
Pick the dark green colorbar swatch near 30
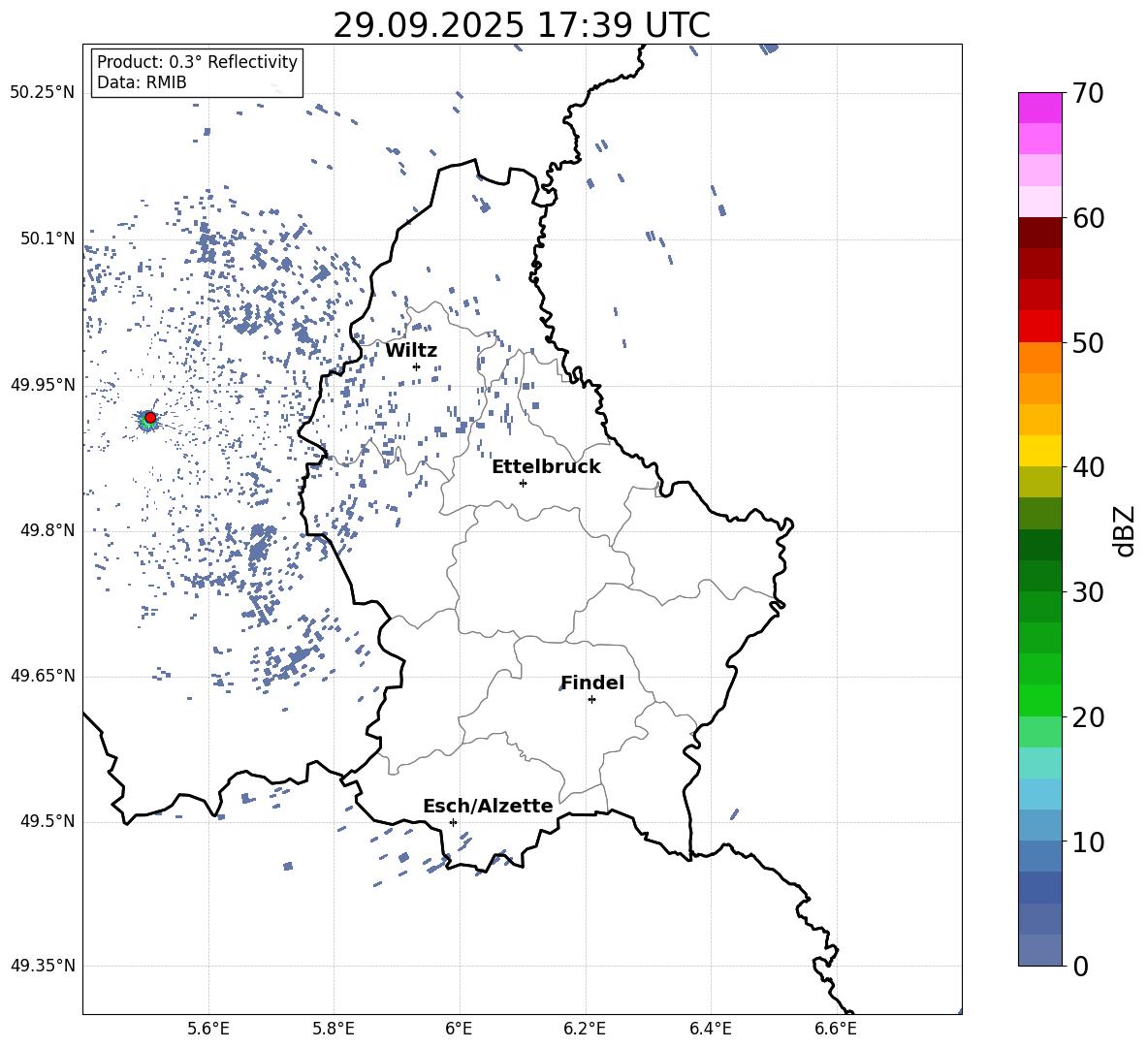[x=1040, y=576]
